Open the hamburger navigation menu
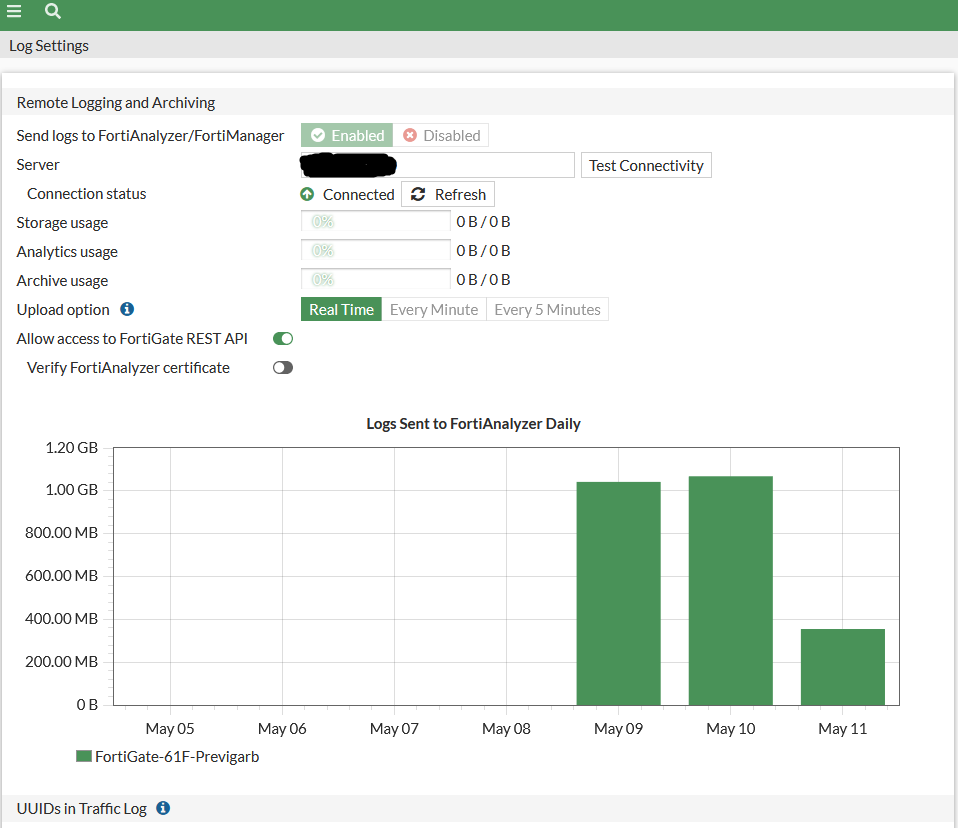 point(14,12)
